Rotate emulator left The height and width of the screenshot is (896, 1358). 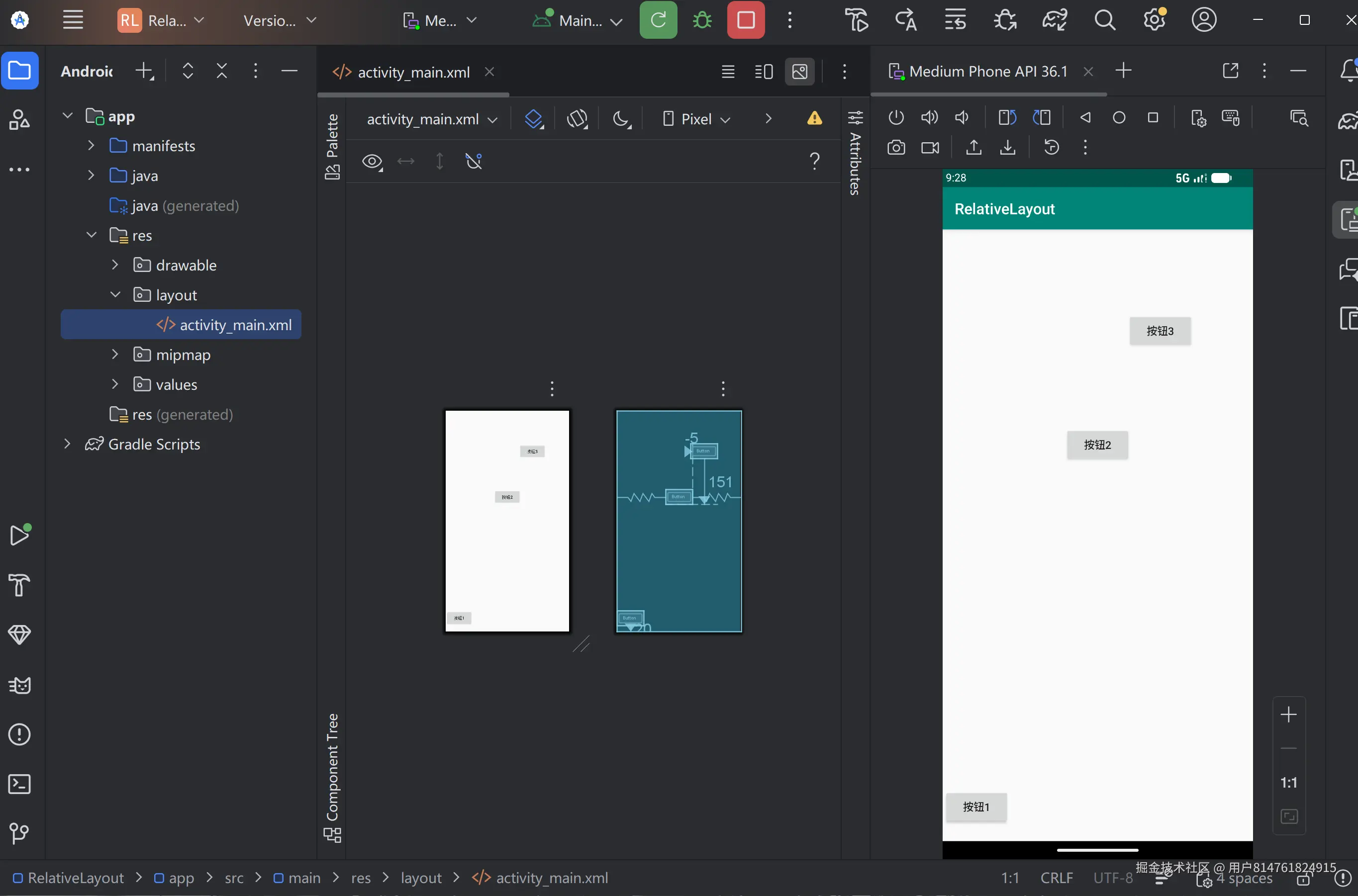[1007, 118]
